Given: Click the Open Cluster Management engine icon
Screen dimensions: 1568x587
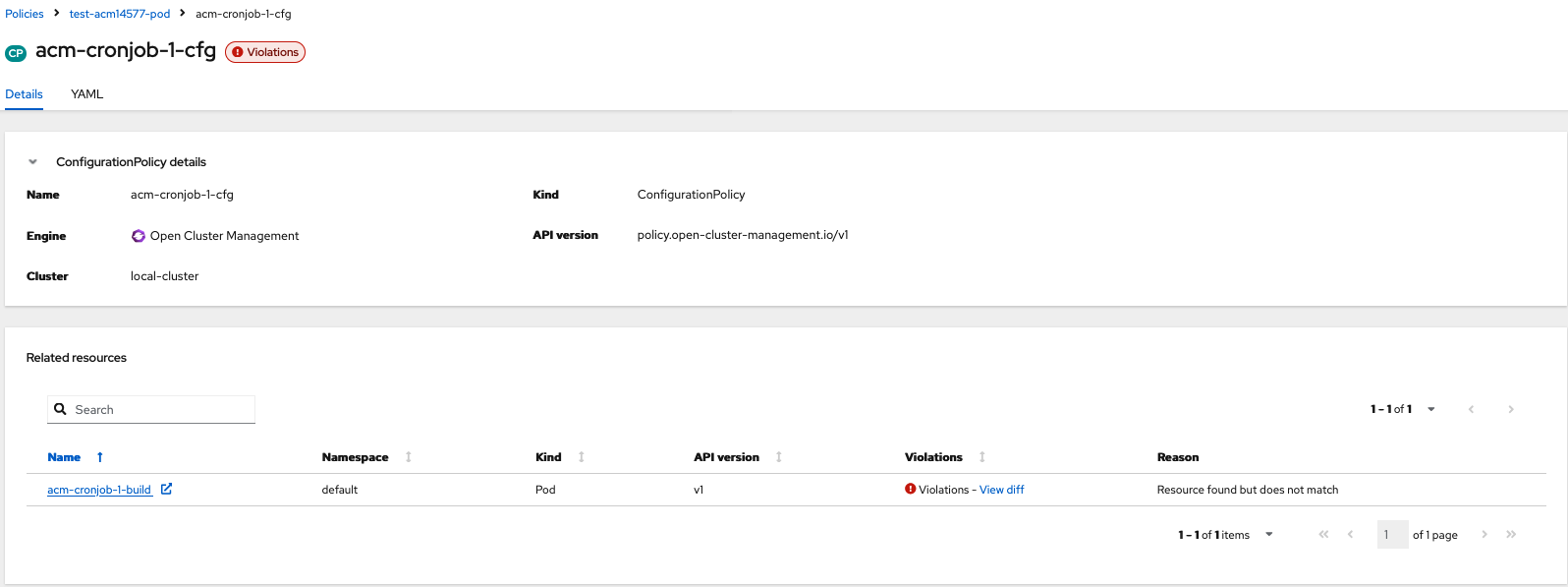Looking at the screenshot, I should point(139,236).
